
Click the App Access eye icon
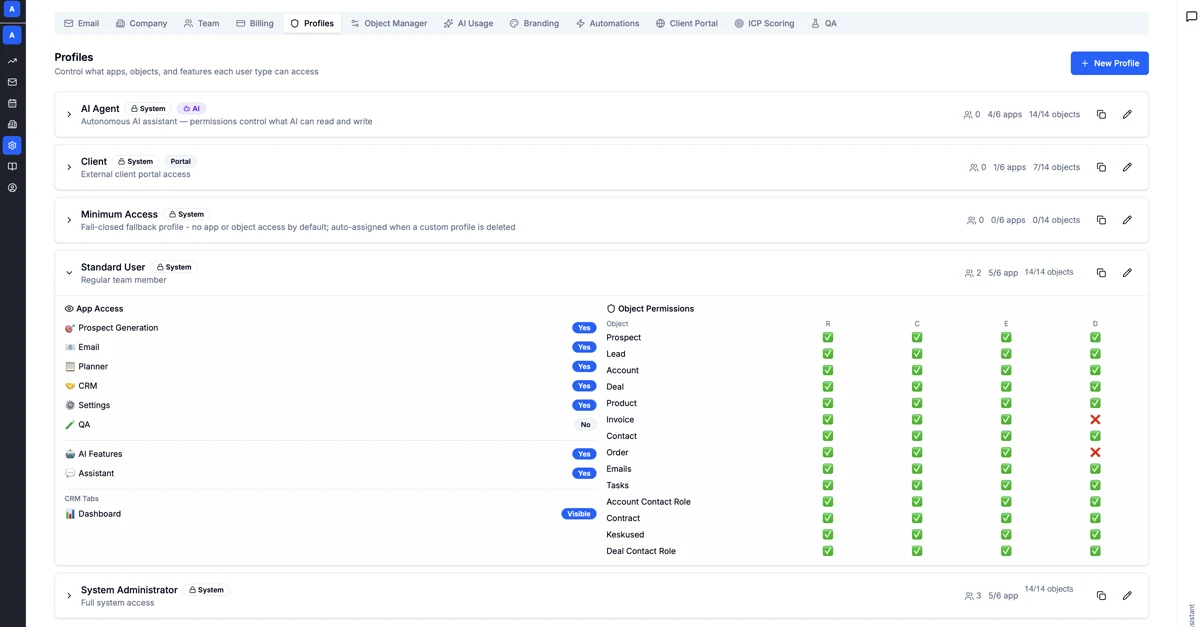coord(69,309)
